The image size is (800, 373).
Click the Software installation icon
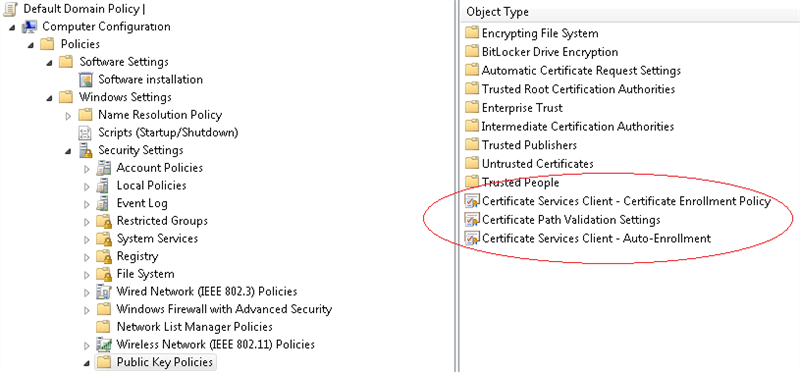tap(85, 80)
